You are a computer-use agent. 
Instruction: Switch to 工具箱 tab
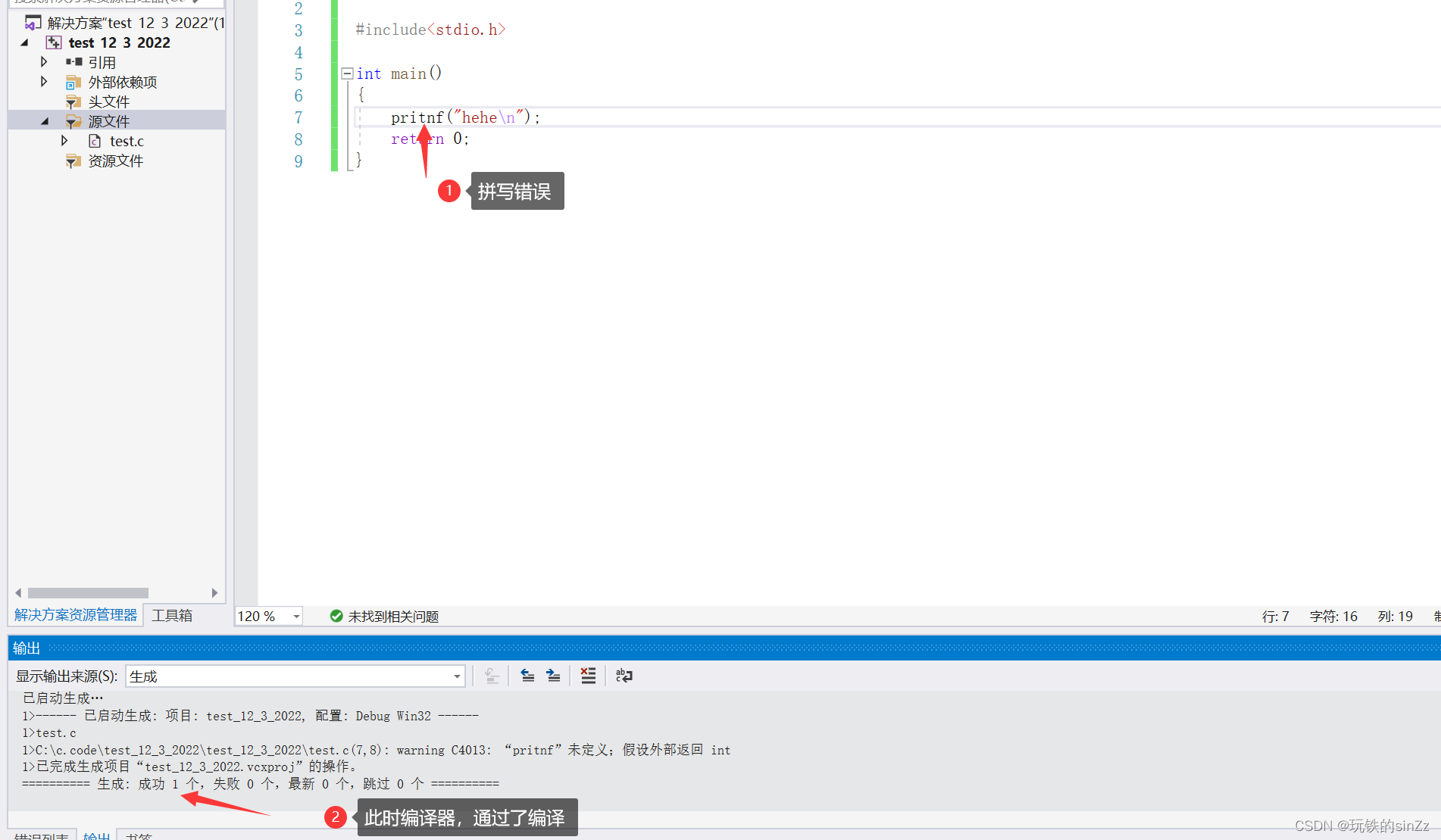point(172,615)
